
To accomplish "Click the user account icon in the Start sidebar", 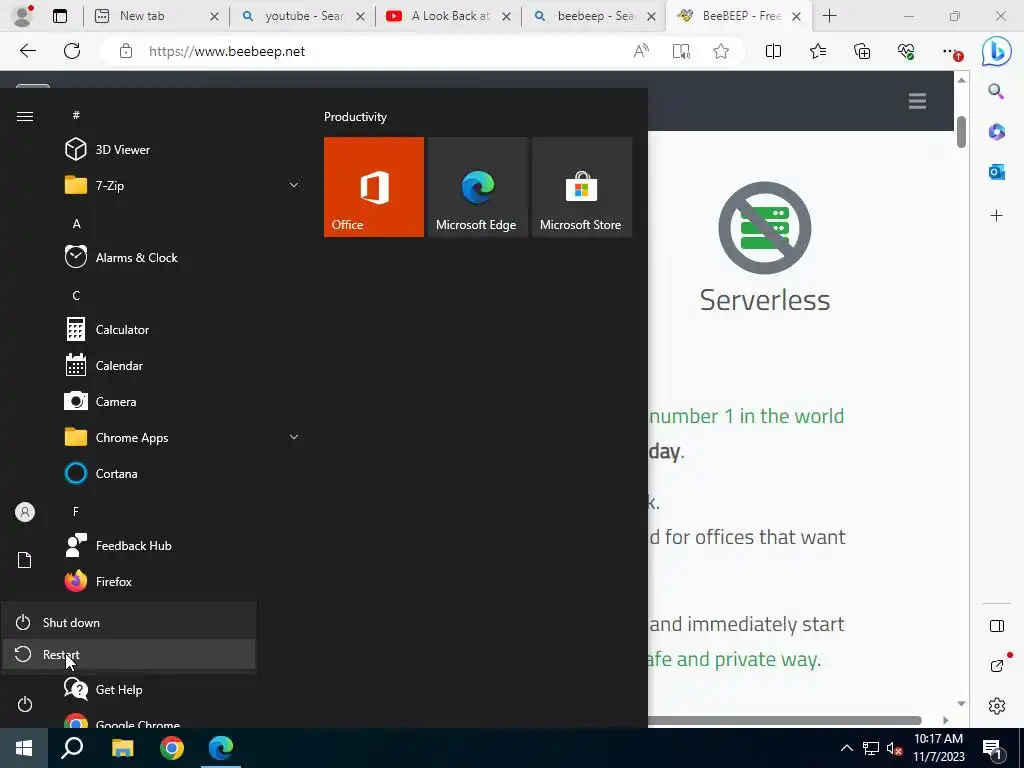I will (25, 512).
